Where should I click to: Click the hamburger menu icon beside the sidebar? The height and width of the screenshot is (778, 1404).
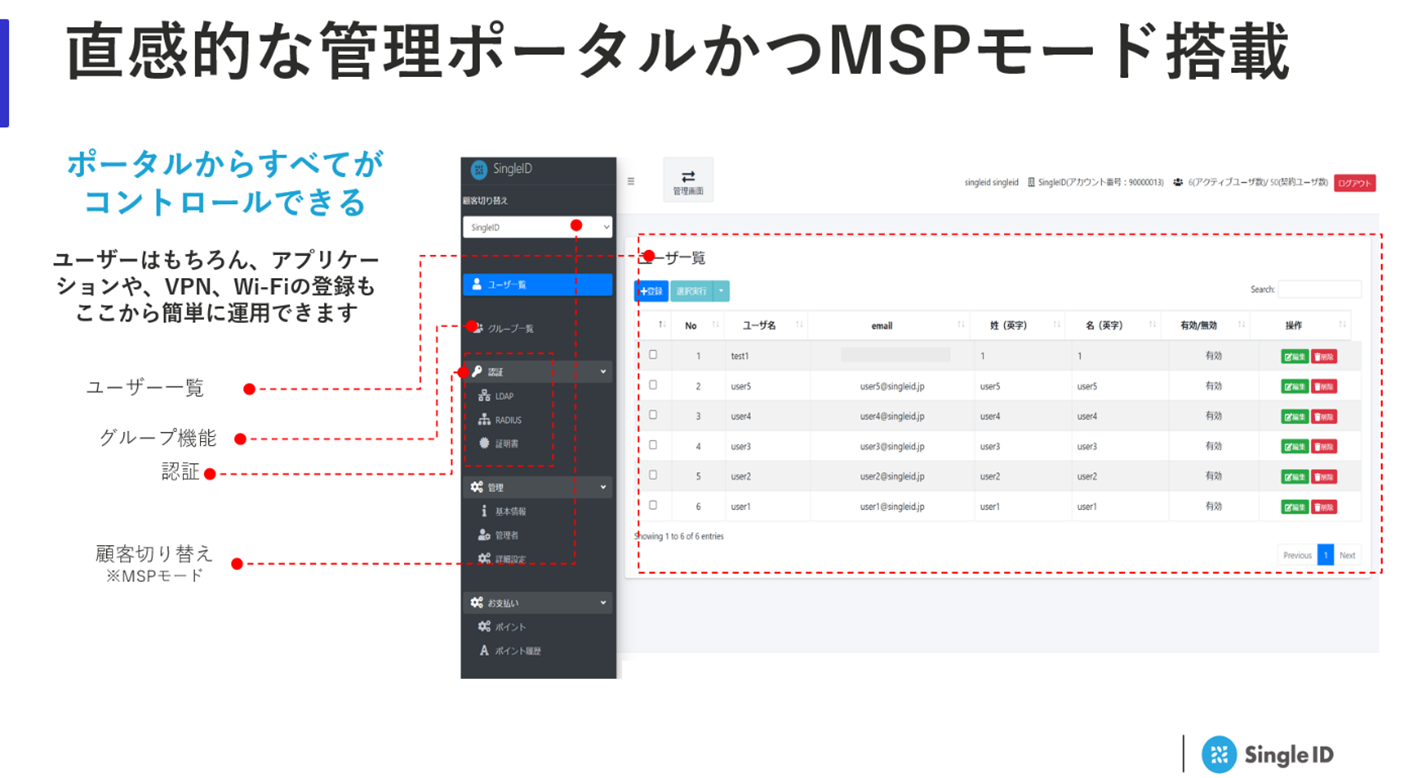pos(631,181)
